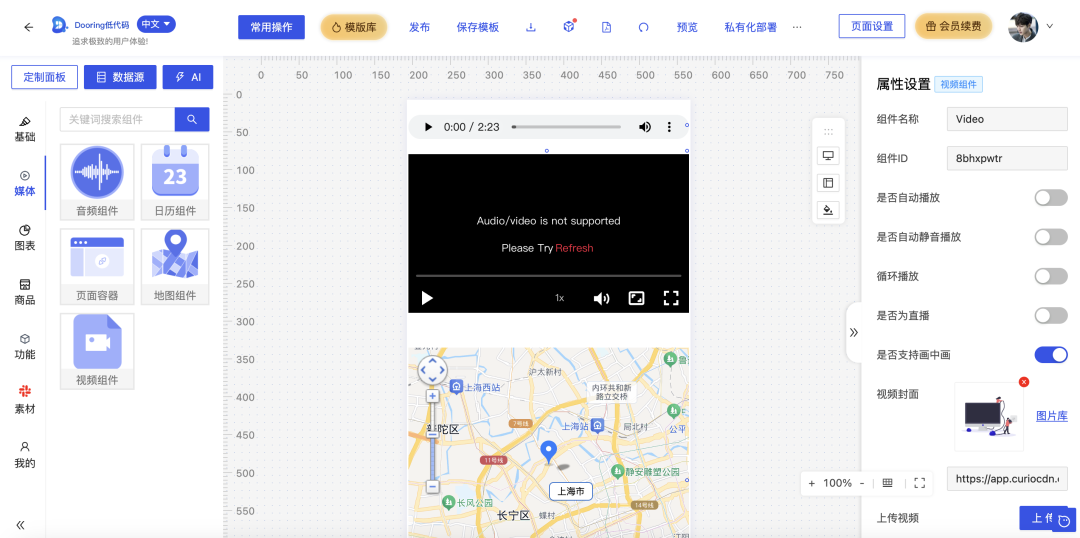Play the audio player on canvas
The width and height of the screenshot is (1080, 538).
pos(428,127)
